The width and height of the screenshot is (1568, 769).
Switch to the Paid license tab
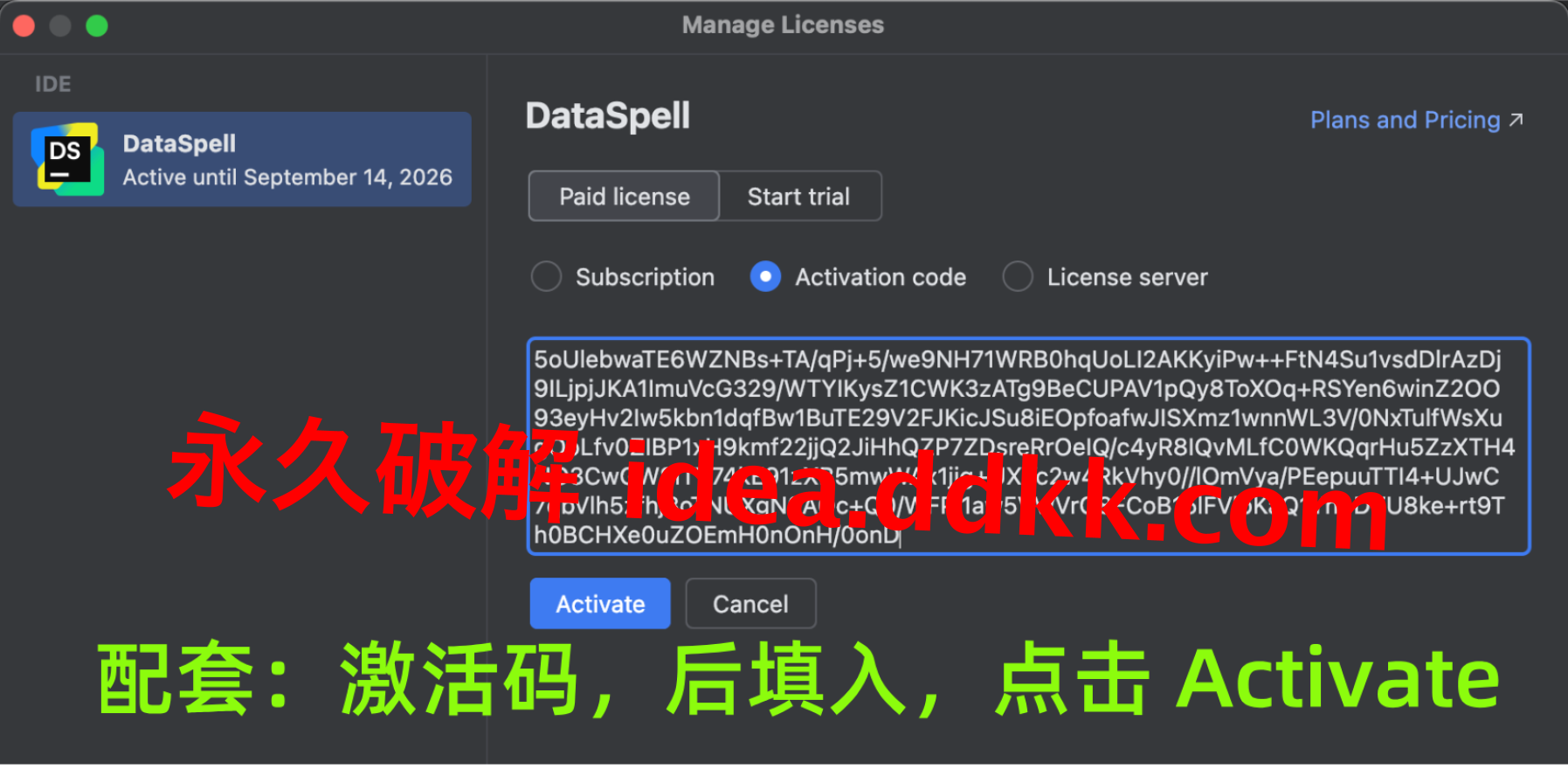pyautogui.click(x=624, y=196)
